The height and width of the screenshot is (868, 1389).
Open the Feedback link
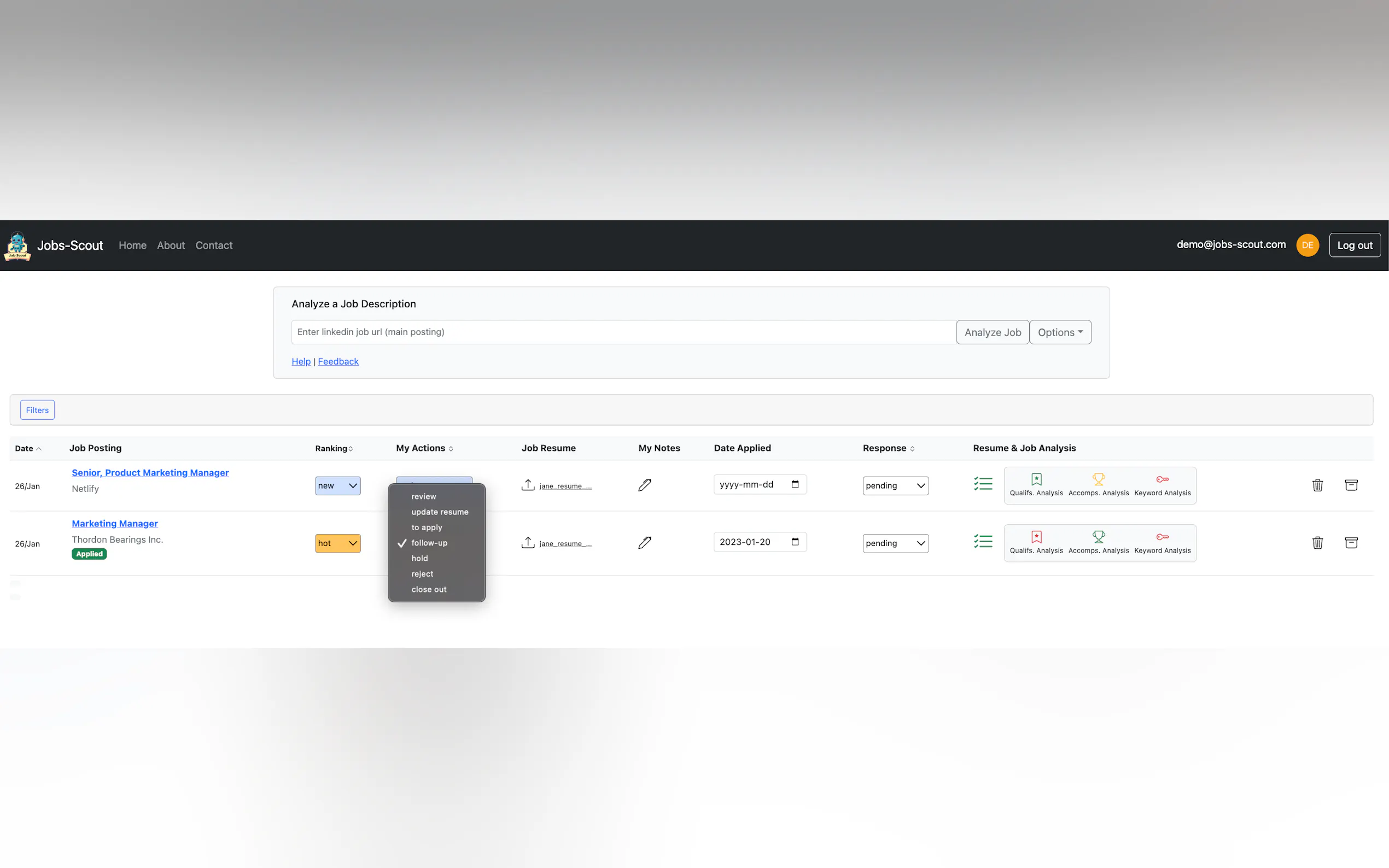coord(337,361)
